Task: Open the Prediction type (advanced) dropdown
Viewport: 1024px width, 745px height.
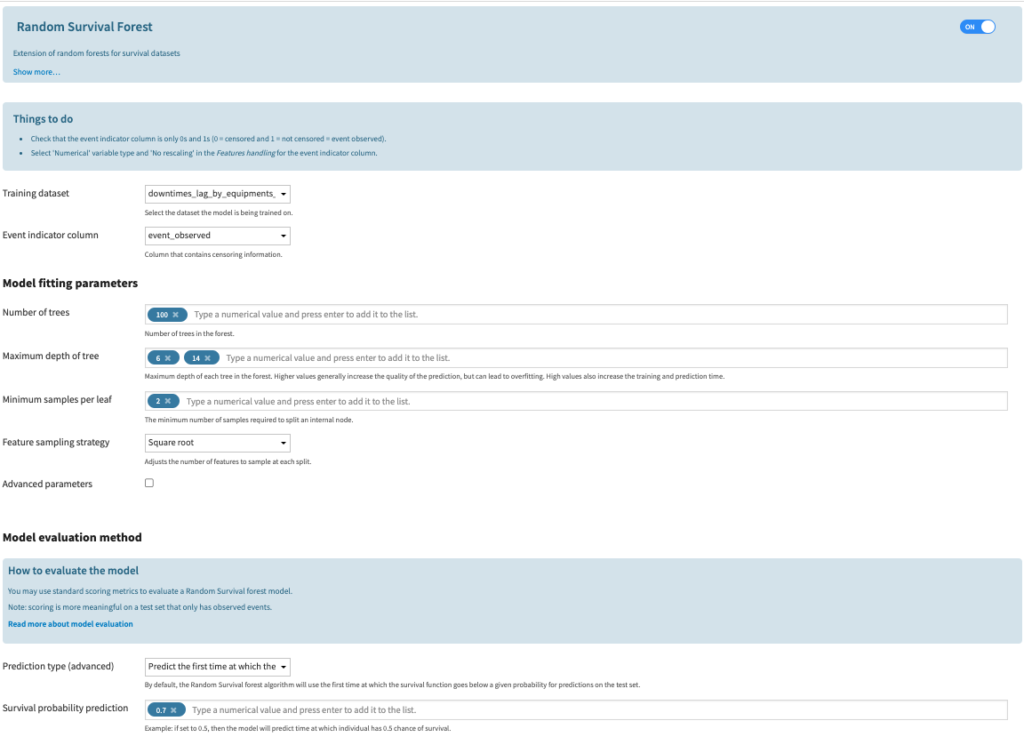Action: [217, 666]
